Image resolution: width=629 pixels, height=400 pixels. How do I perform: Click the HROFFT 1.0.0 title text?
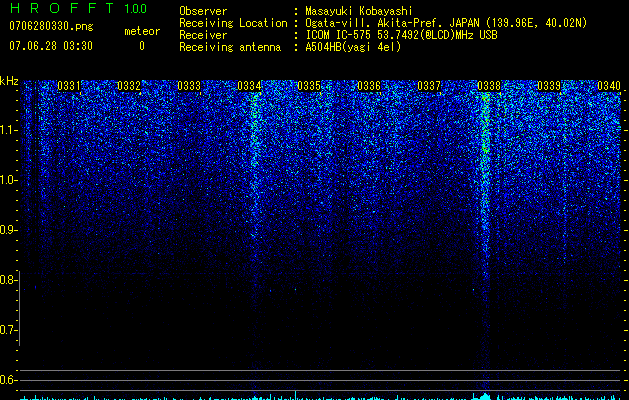pyautogui.click(x=78, y=8)
